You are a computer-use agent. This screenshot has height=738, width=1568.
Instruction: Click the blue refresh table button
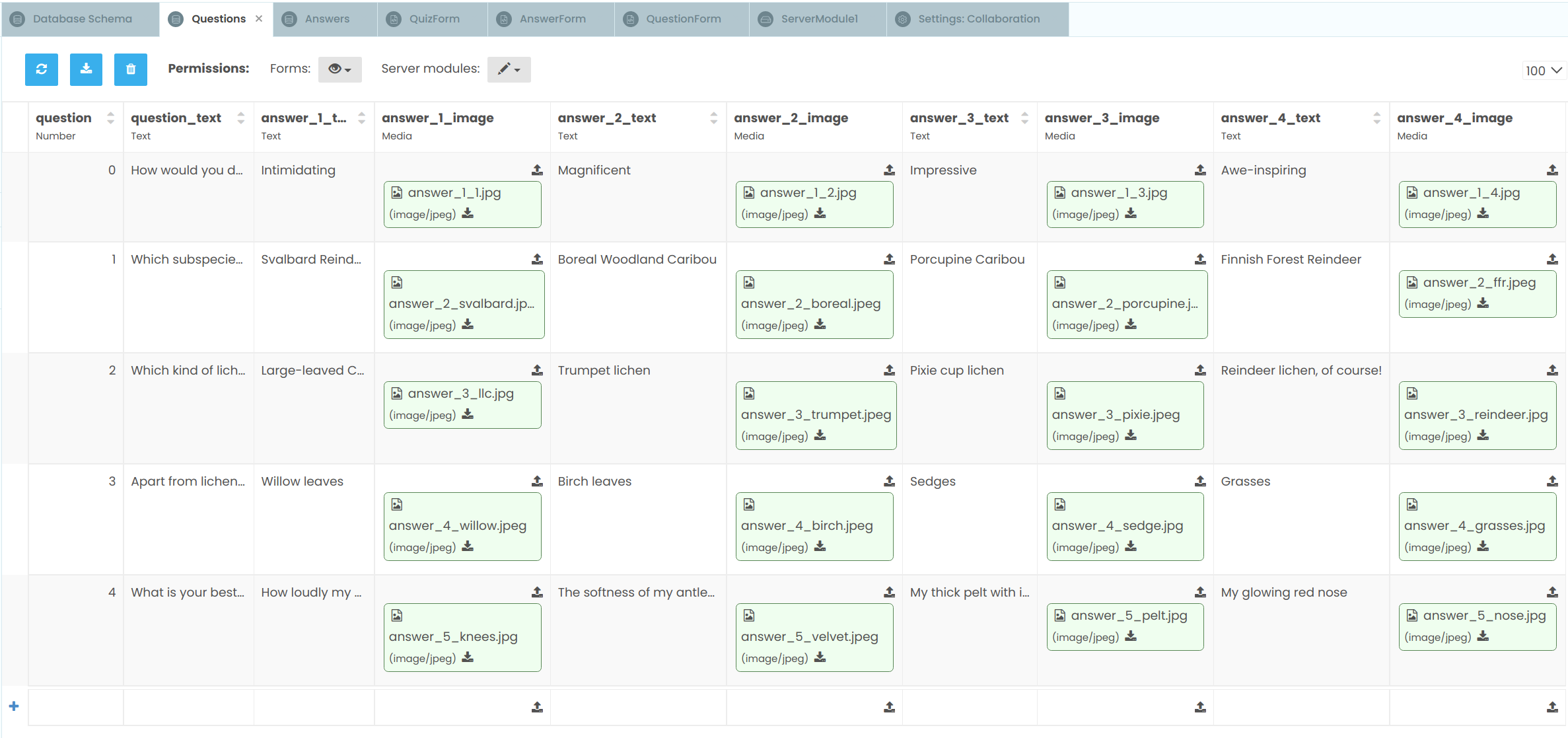coord(42,69)
